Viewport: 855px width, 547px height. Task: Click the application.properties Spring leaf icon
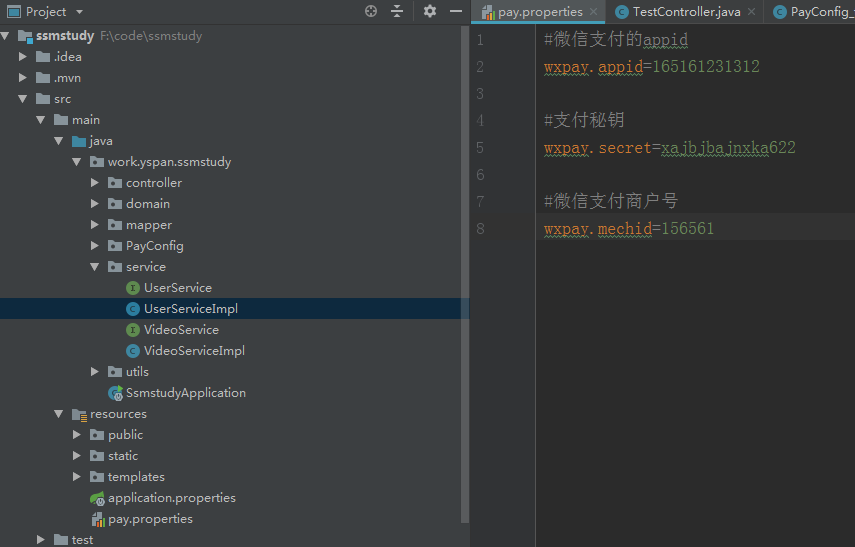pyautogui.click(x=97, y=498)
